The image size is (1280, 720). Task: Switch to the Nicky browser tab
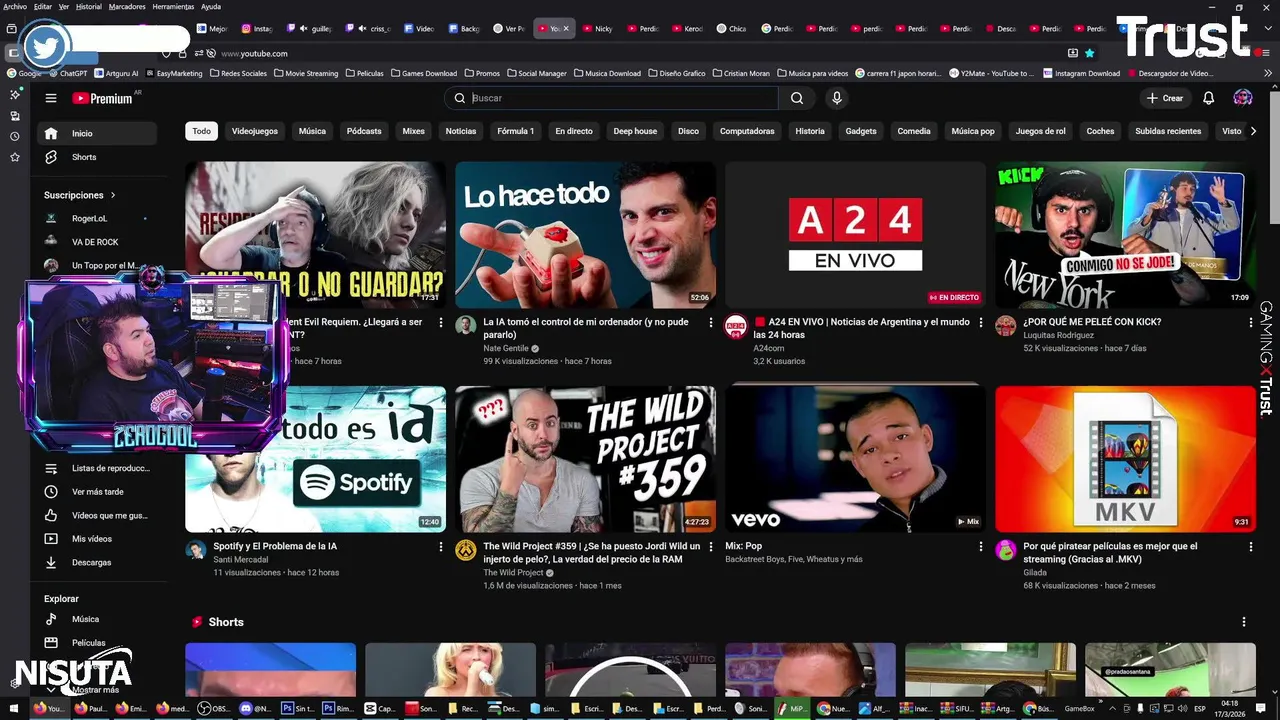pyautogui.click(x=600, y=29)
